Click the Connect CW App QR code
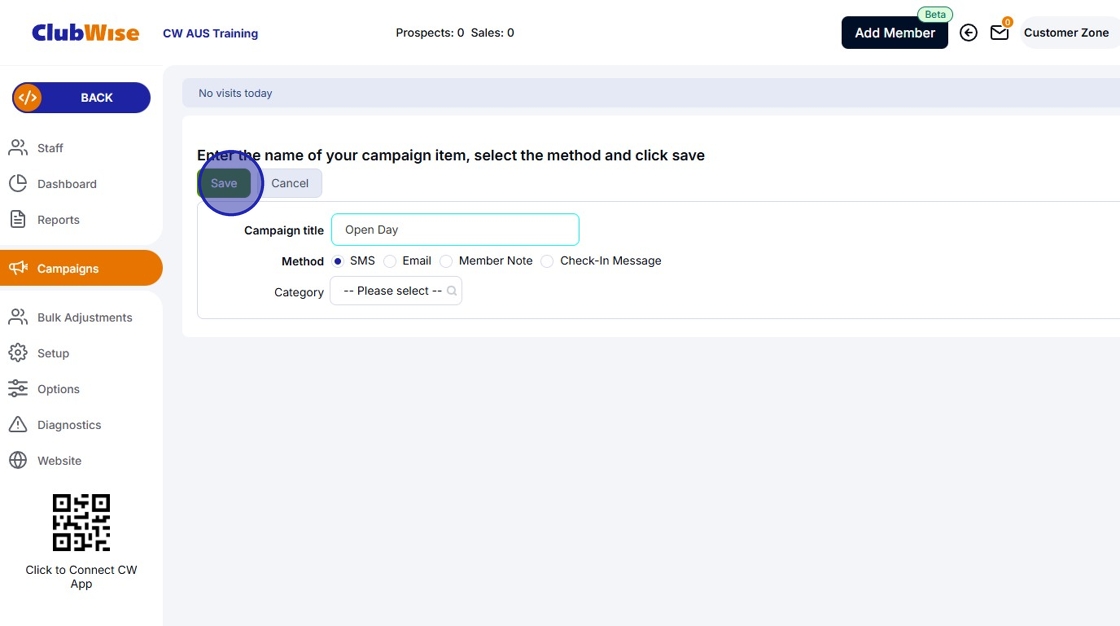Image resolution: width=1120 pixels, height=626 pixels. [81, 521]
